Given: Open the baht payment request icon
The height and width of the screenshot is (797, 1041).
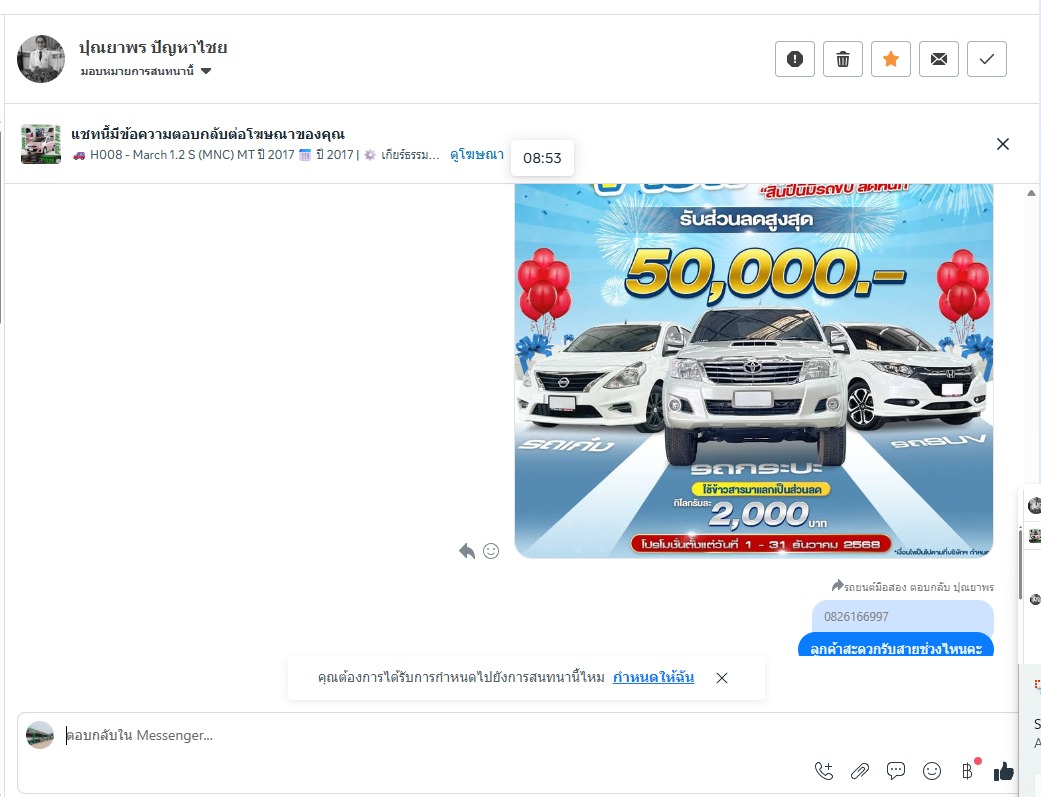Looking at the screenshot, I should [968, 770].
